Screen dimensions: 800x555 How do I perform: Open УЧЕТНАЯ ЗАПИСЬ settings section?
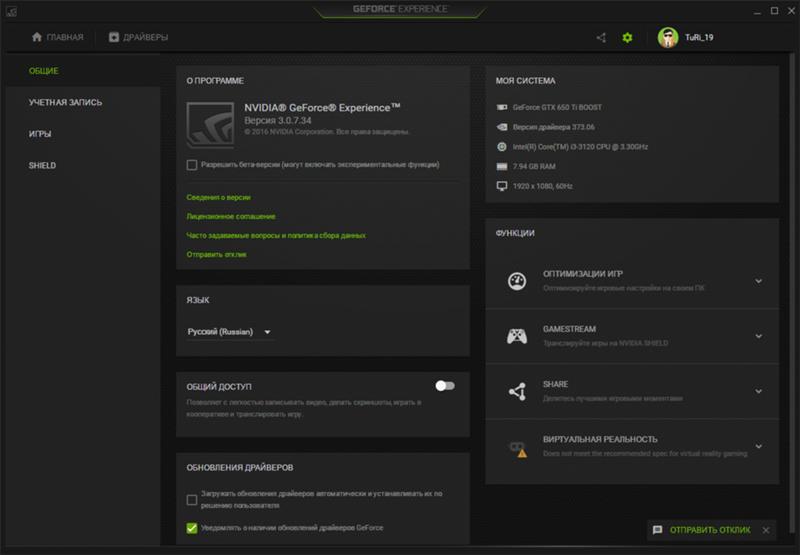coord(65,103)
